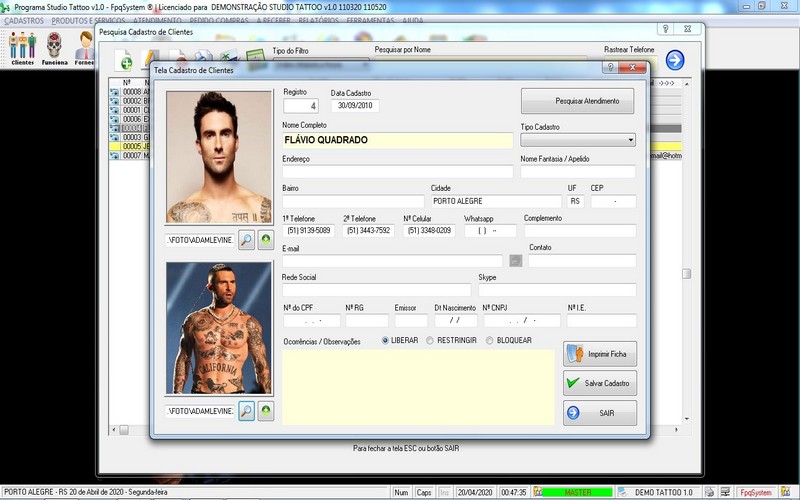Click the SAIR button
This screenshot has width=800, height=500.
[x=600, y=413]
